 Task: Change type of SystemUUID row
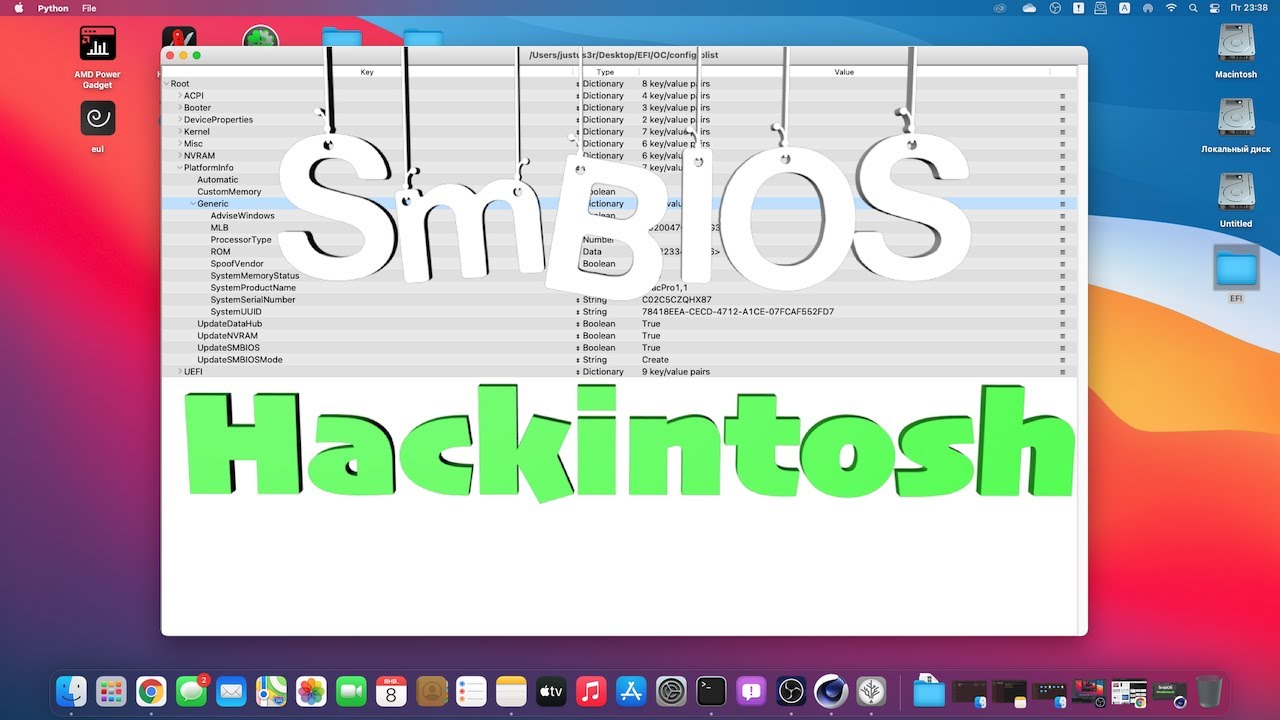tap(578, 312)
